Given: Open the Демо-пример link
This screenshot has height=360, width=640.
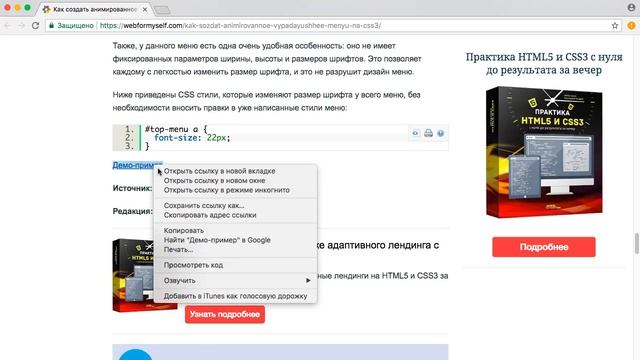Looking at the screenshot, I should tap(137, 165).
